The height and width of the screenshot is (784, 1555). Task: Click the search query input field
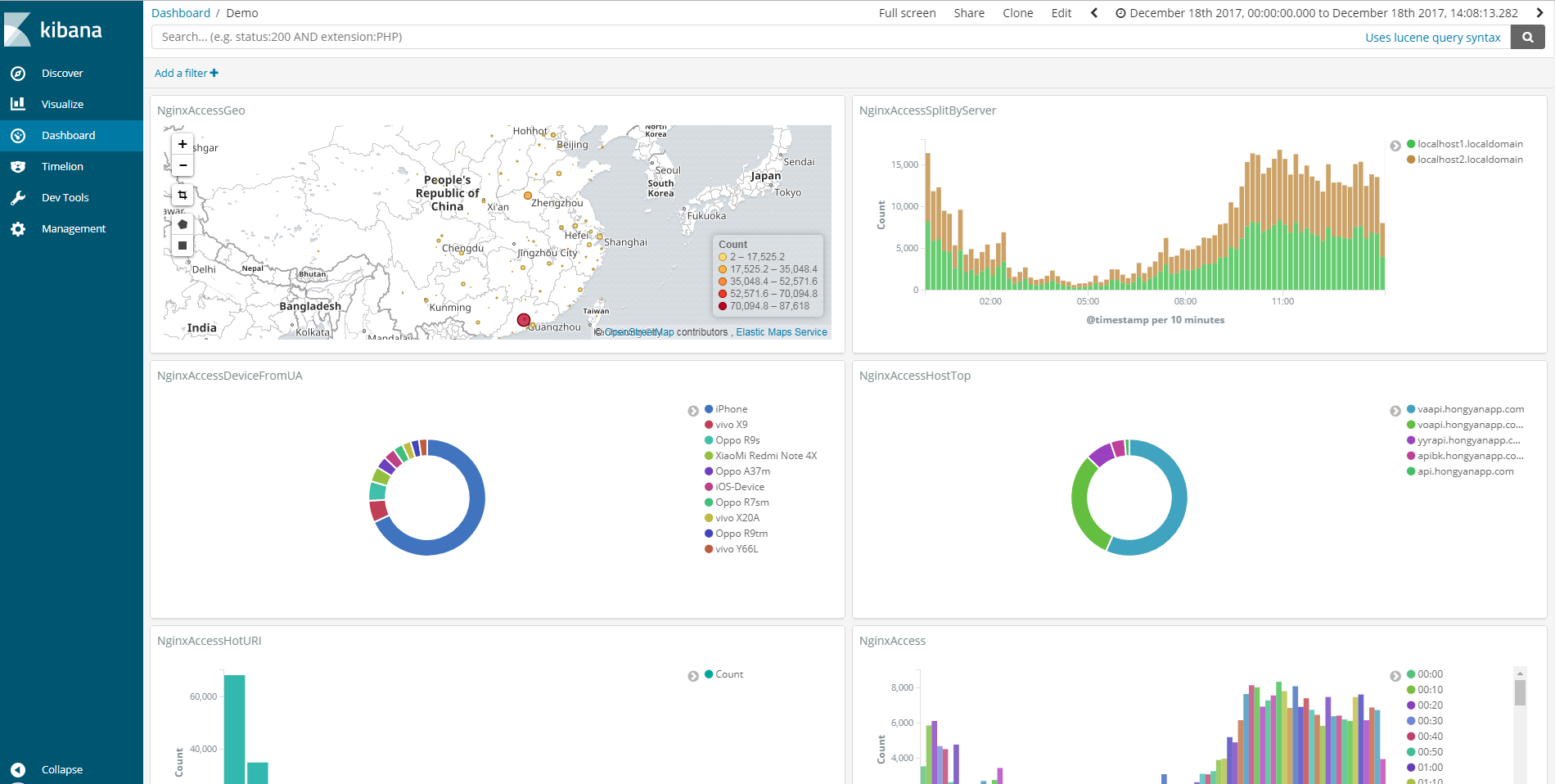click(757, 37)
